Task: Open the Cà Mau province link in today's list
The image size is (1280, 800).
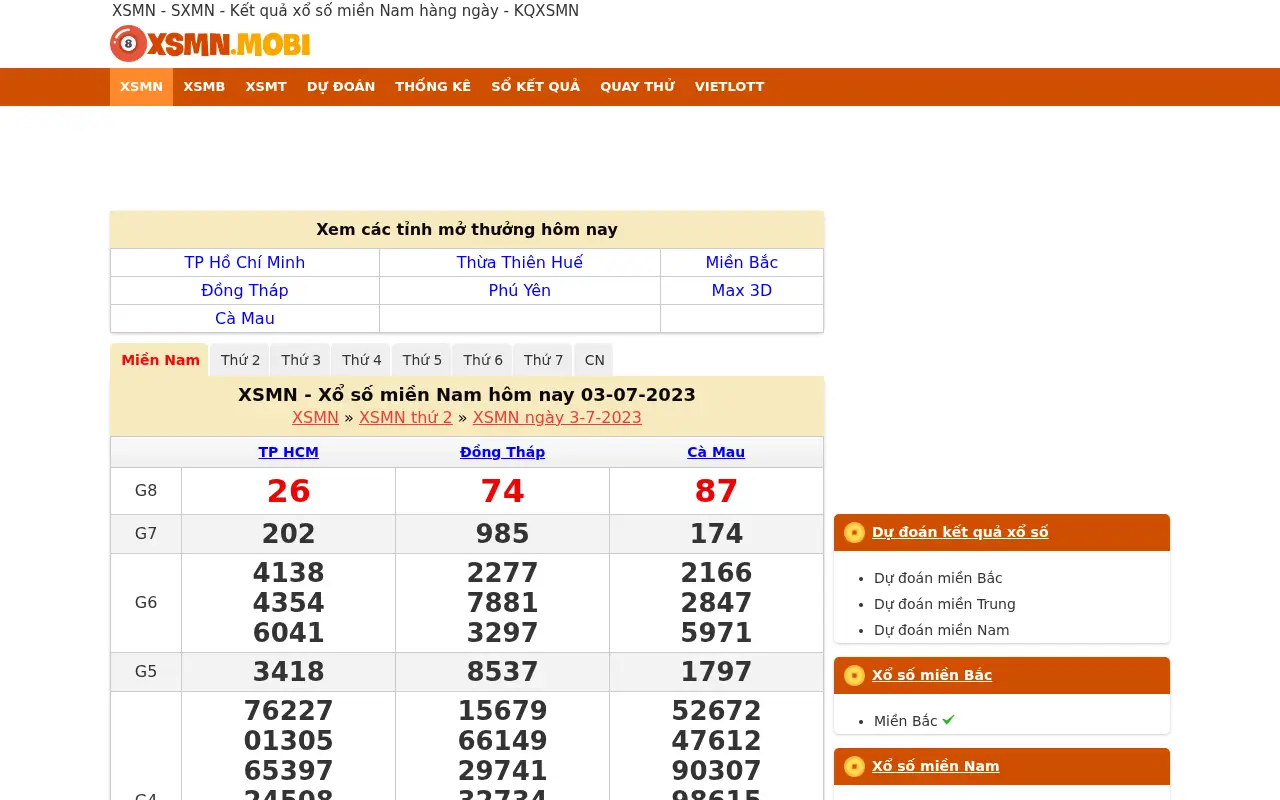Action: [x=245, y=318]
